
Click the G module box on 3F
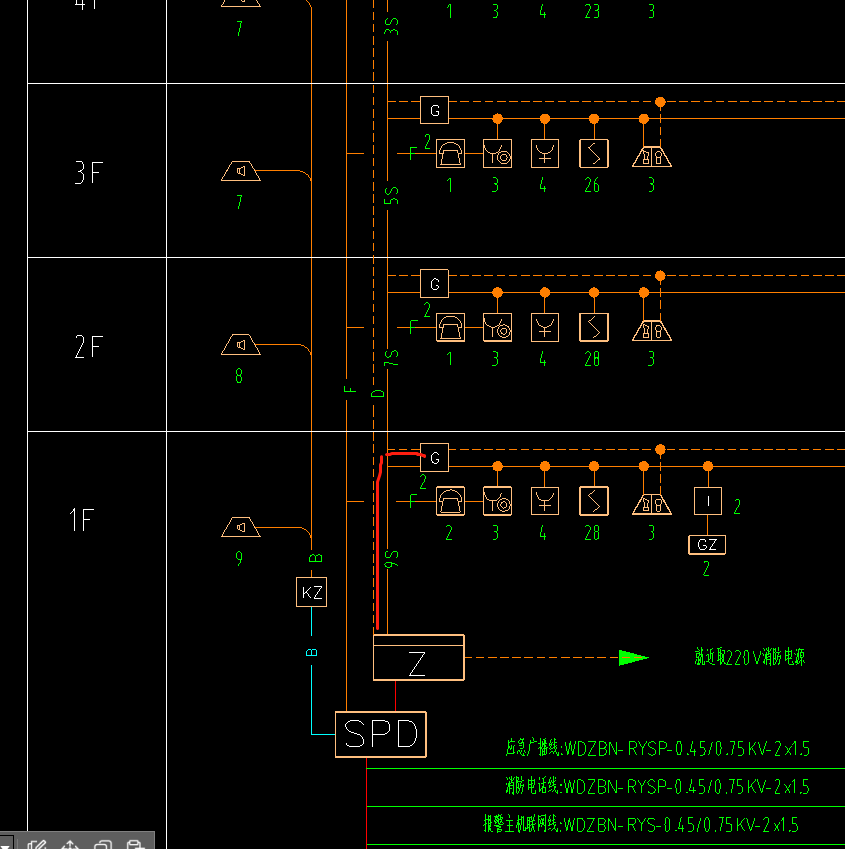point(434,110)
